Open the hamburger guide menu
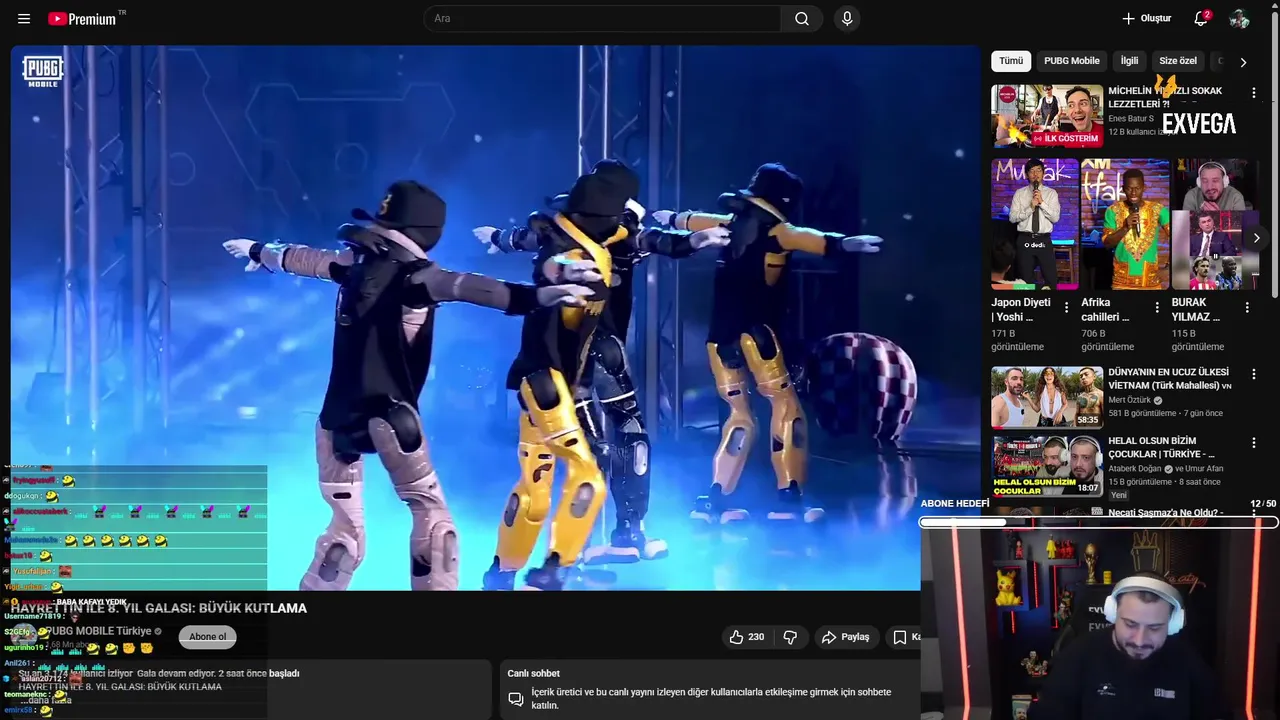This screenshot has width=1280, height=720. (24, 19)
